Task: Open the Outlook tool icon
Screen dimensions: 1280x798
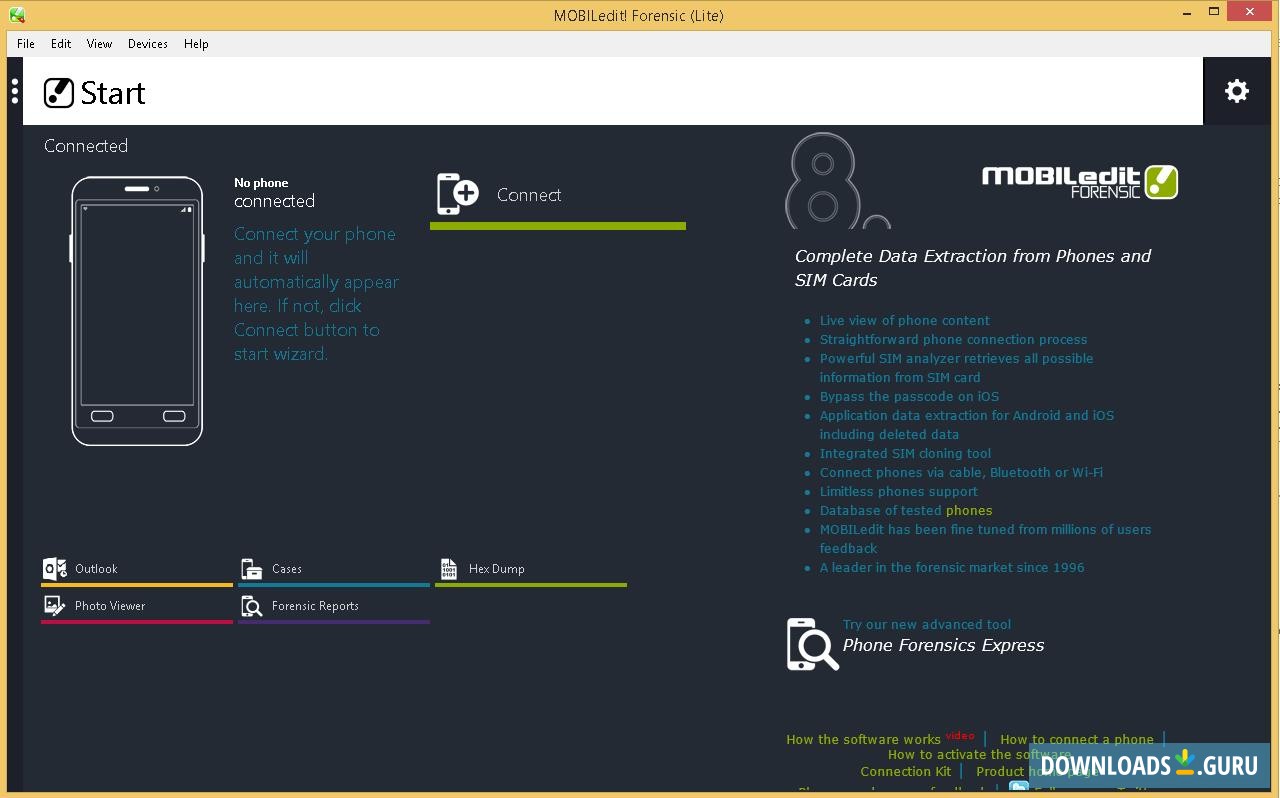Action: coord(55,569)
